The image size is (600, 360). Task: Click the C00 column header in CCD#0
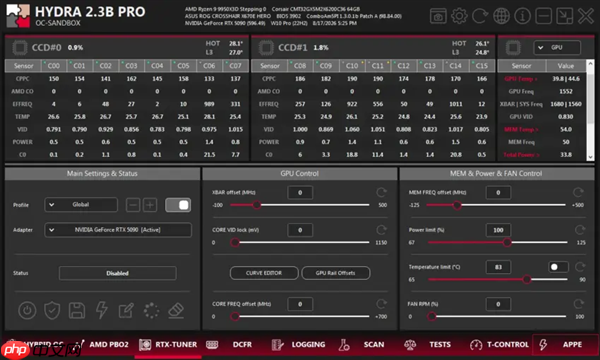(53, 66)
